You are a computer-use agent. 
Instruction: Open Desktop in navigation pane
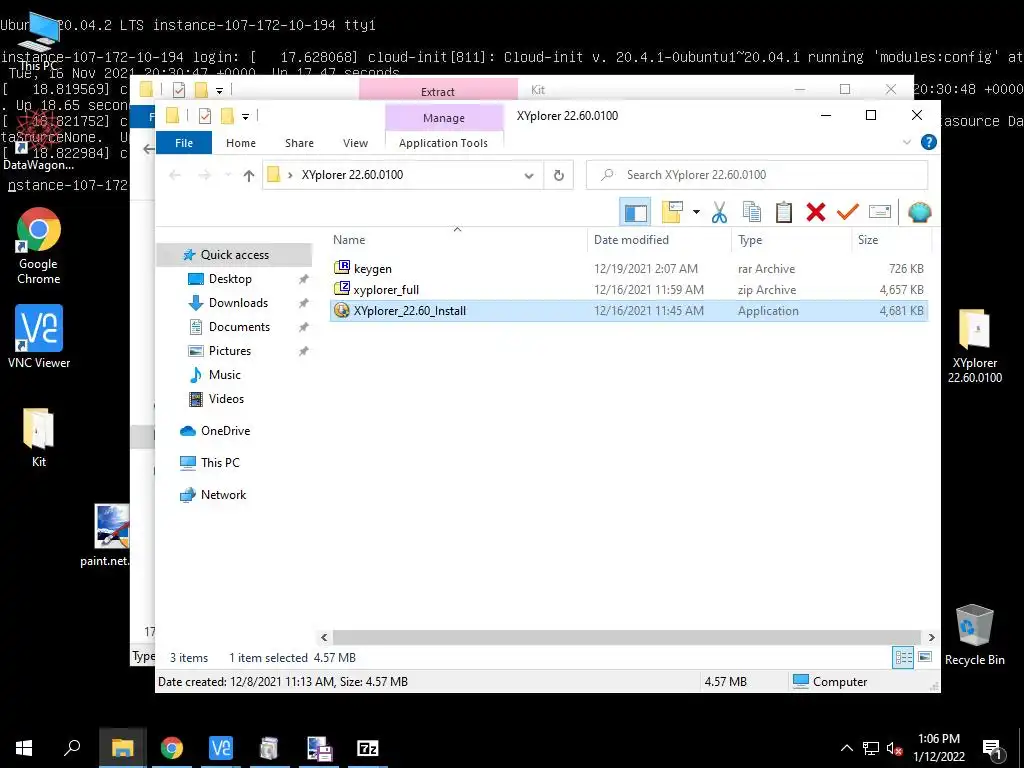click(230, 279)
